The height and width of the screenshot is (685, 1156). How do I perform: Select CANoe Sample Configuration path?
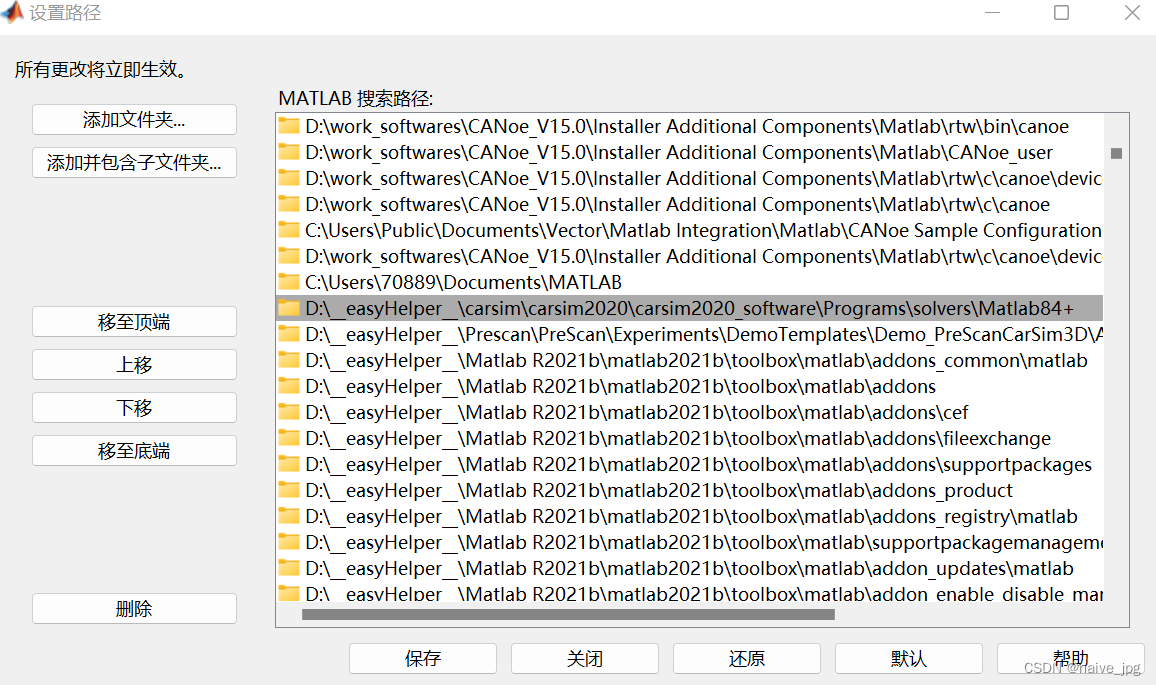coord(689,230)
